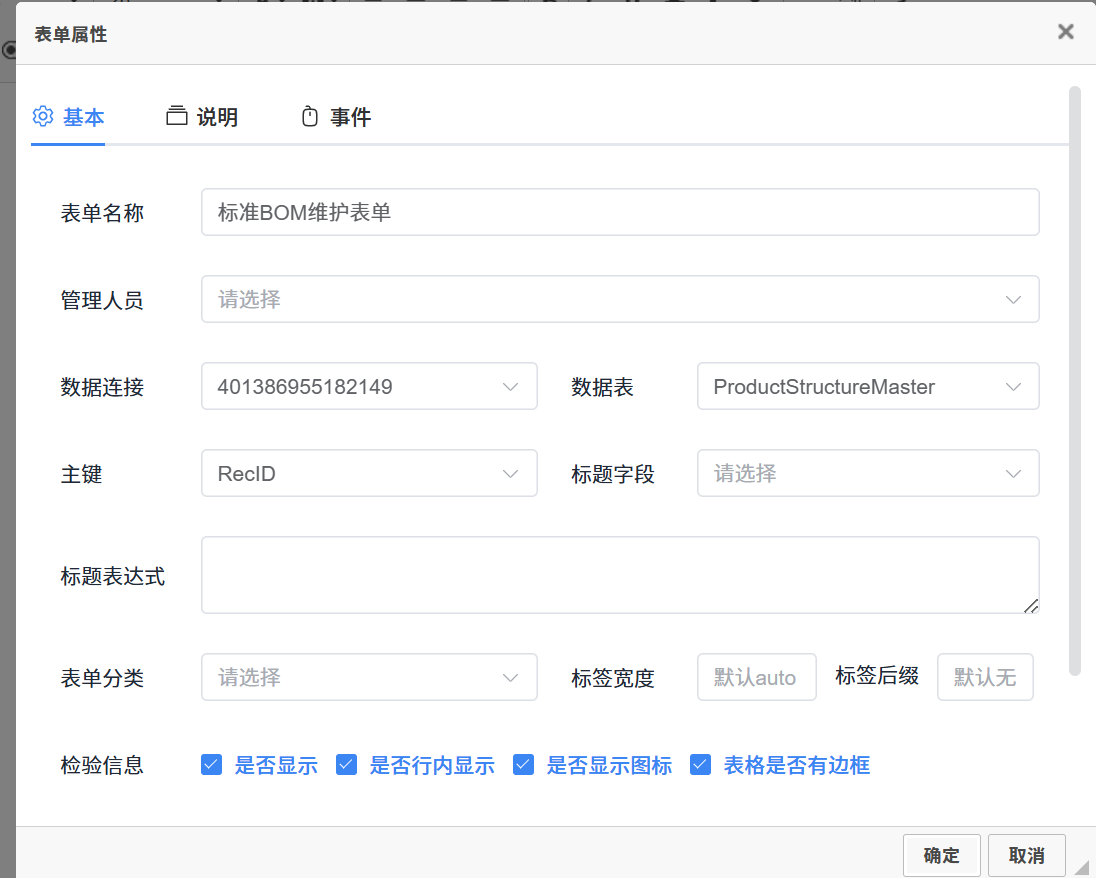
Task: Click the 表单名称 input field
Action: (x=620, y=212)
